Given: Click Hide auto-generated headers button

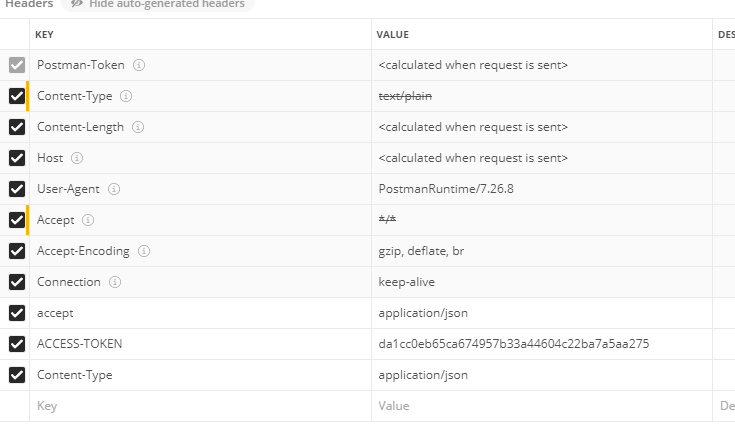Looking at the screenshot, I should point(157,4).
